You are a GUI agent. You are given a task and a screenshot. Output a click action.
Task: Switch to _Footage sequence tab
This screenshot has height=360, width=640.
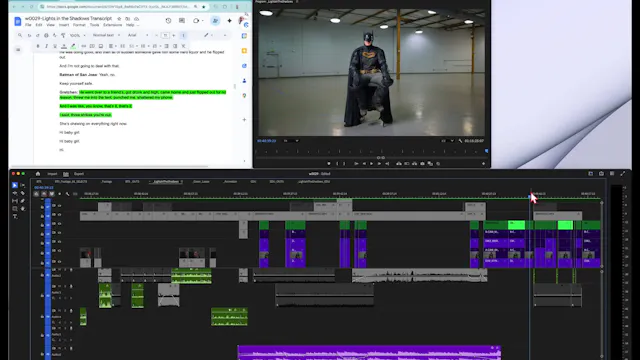[x=107, y=182]
